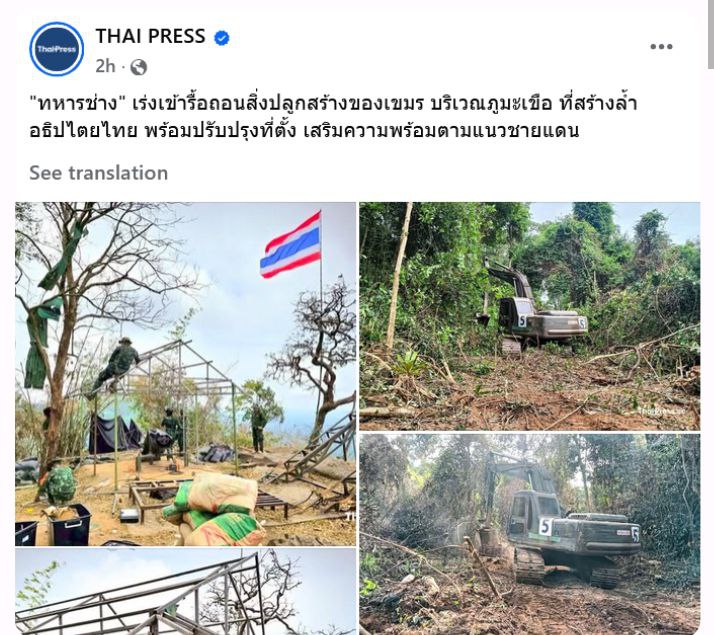Screen dimensions: 714x635
Task: Click the black bin in the photo
Action: click(x=71, y=524)
